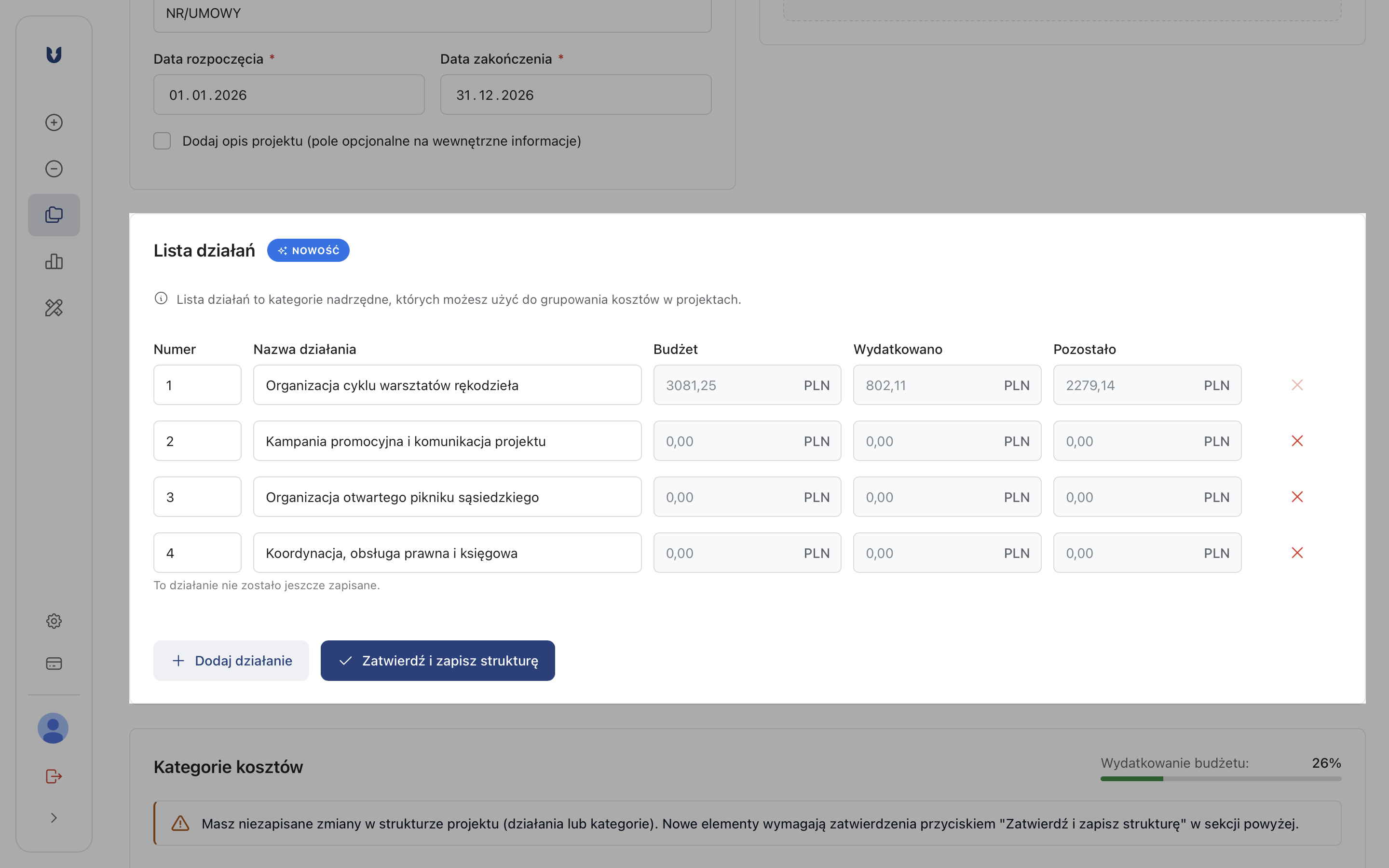Click the Data rozpoczęcia date field
1389x868 pixels.
(289, 95)
